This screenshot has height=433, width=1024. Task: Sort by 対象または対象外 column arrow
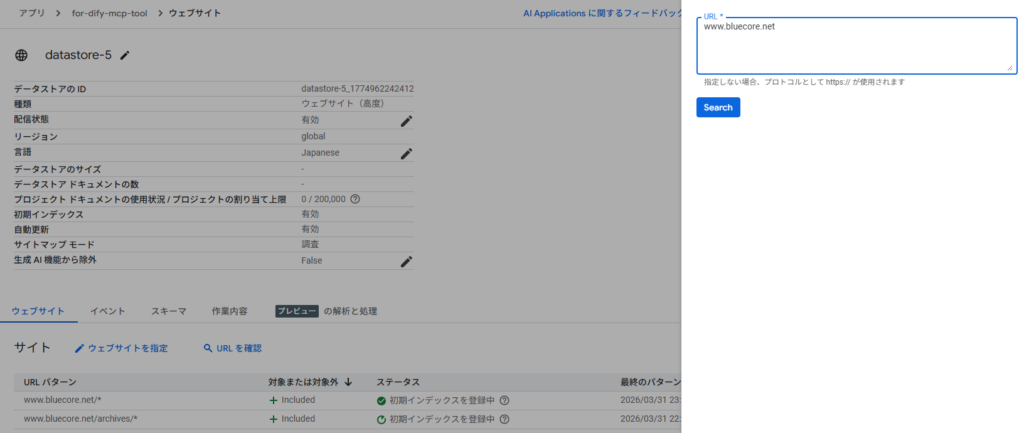pos(348,382)
